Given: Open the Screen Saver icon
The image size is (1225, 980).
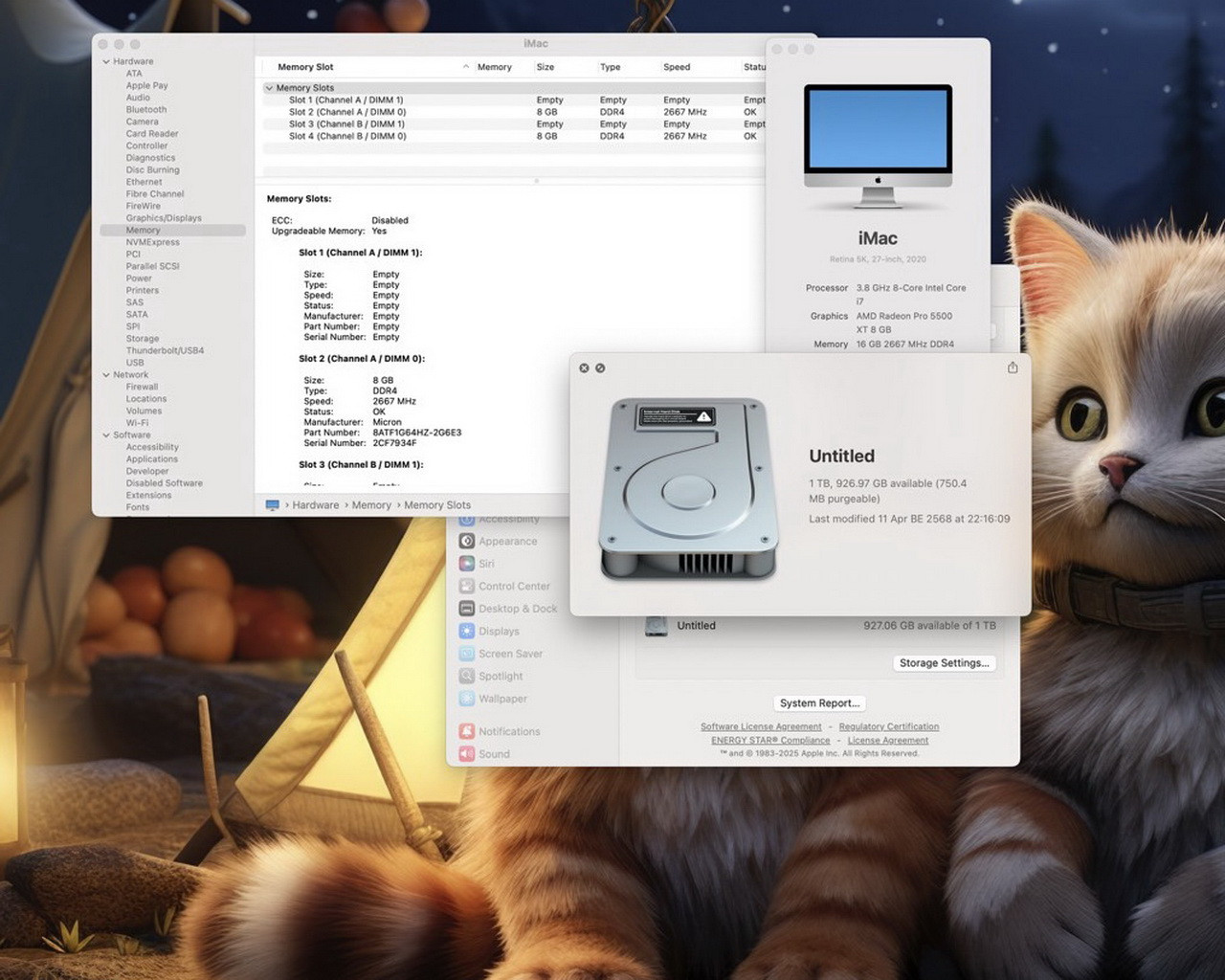Looking at the screenshot, I should coord(467,654).
